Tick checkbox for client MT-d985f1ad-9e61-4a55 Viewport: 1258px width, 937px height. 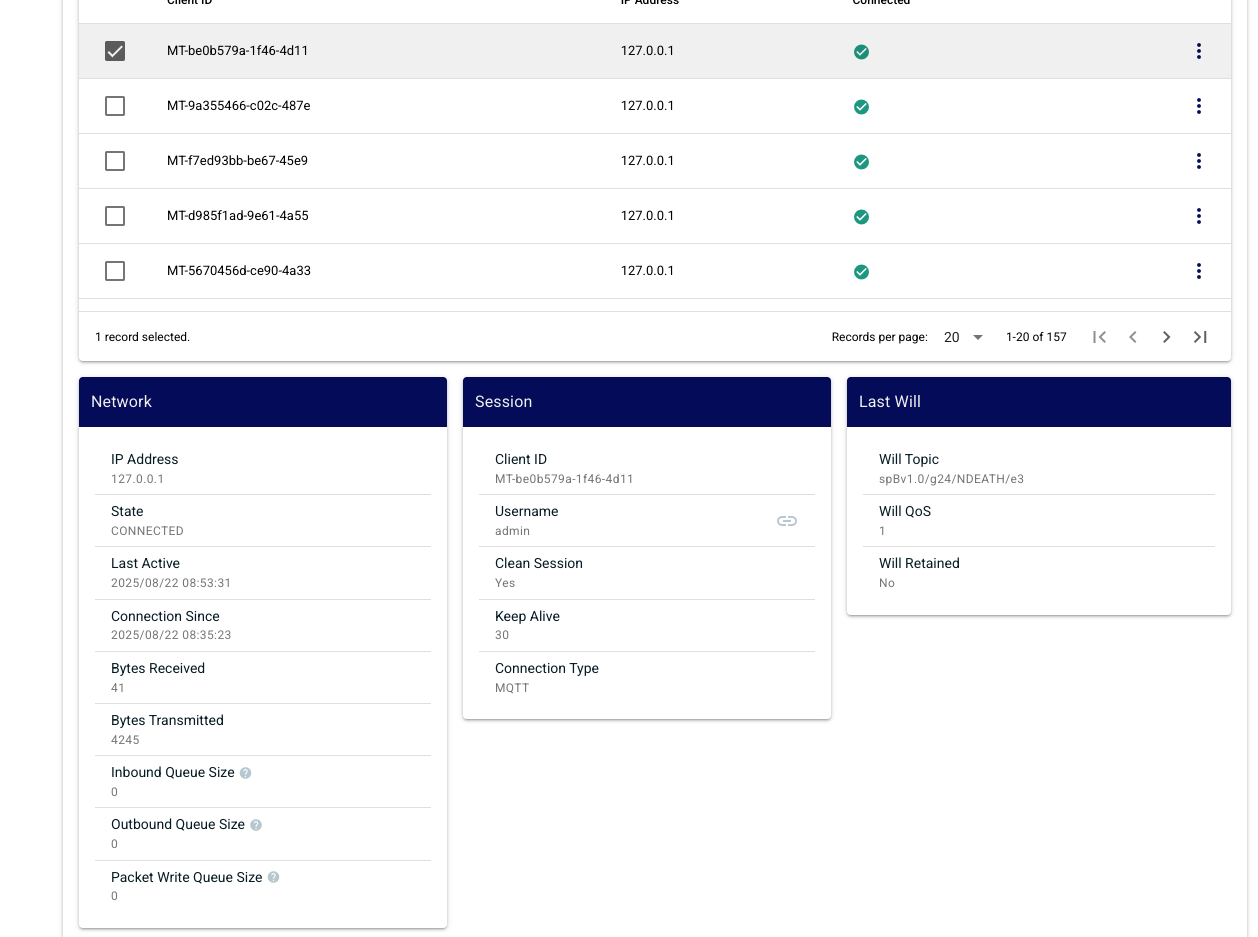coord(115,216)
